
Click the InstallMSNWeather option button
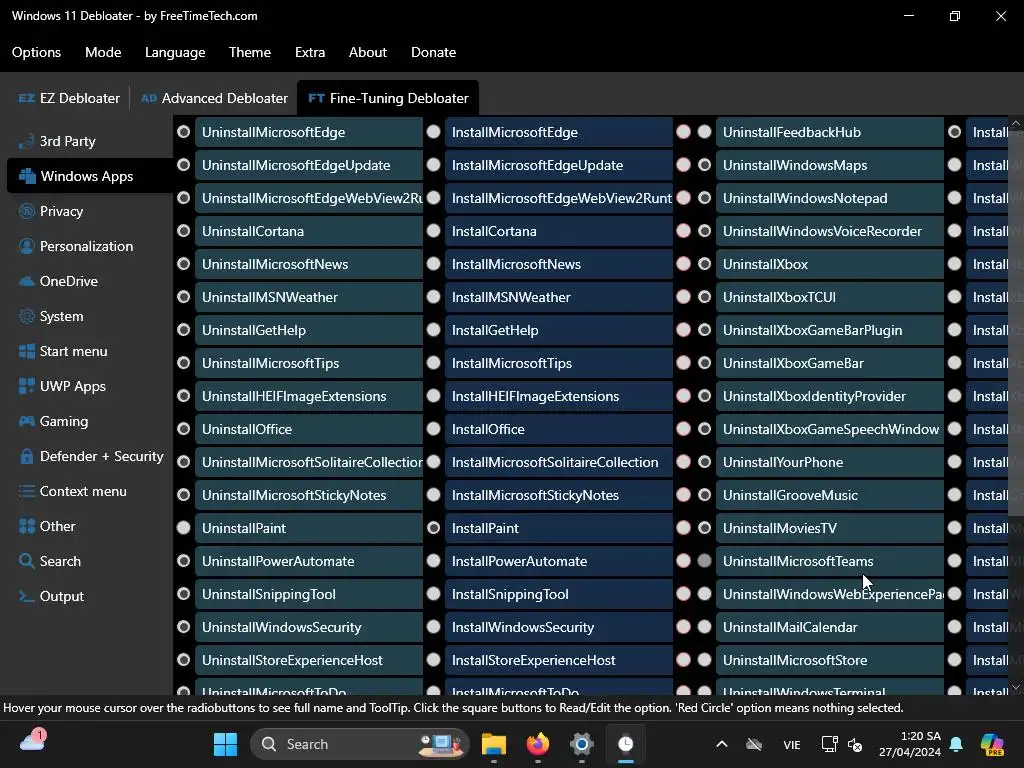click(559, 297)
